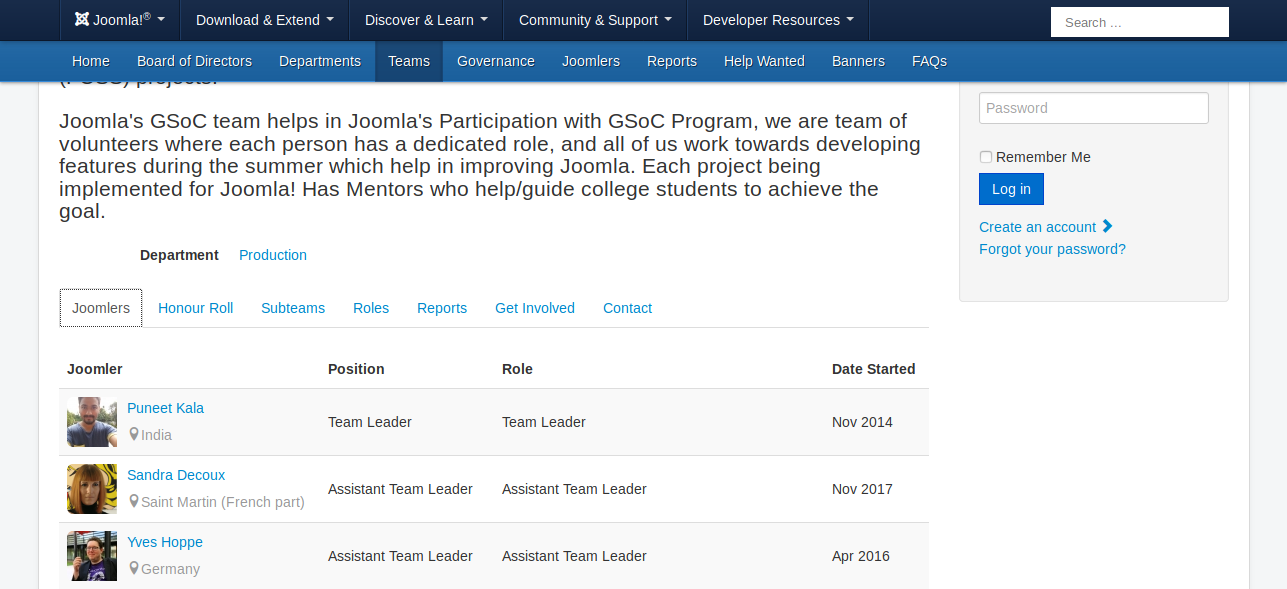1287x589 pixels.
Task: Go to Board of Directors in navigation
Action: point(194,61)
